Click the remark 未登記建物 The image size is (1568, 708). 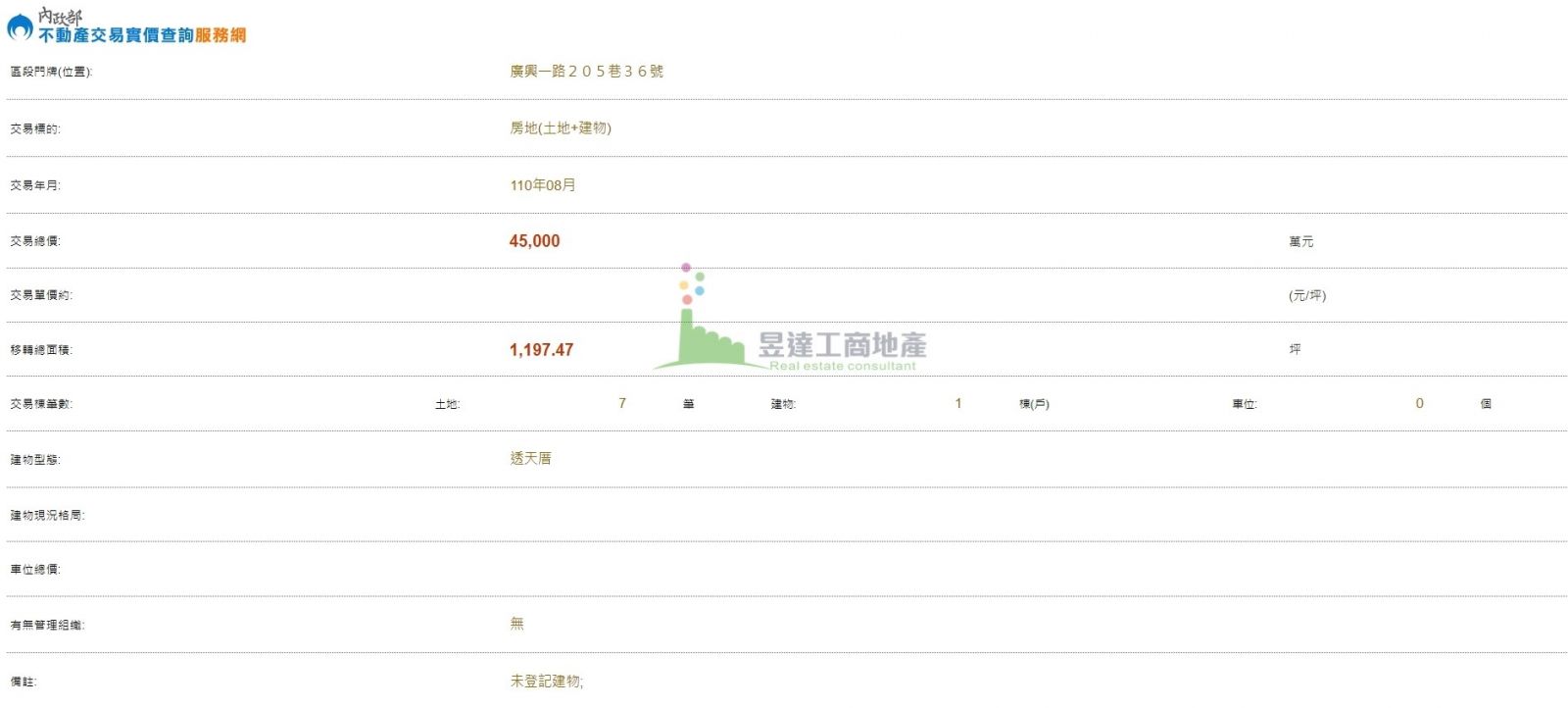coord(546,682)
